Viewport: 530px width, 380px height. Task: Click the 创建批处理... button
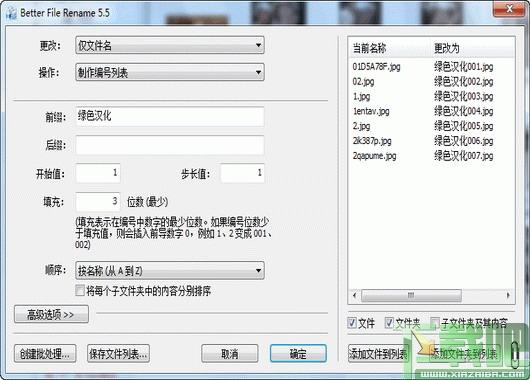(45, 354)
